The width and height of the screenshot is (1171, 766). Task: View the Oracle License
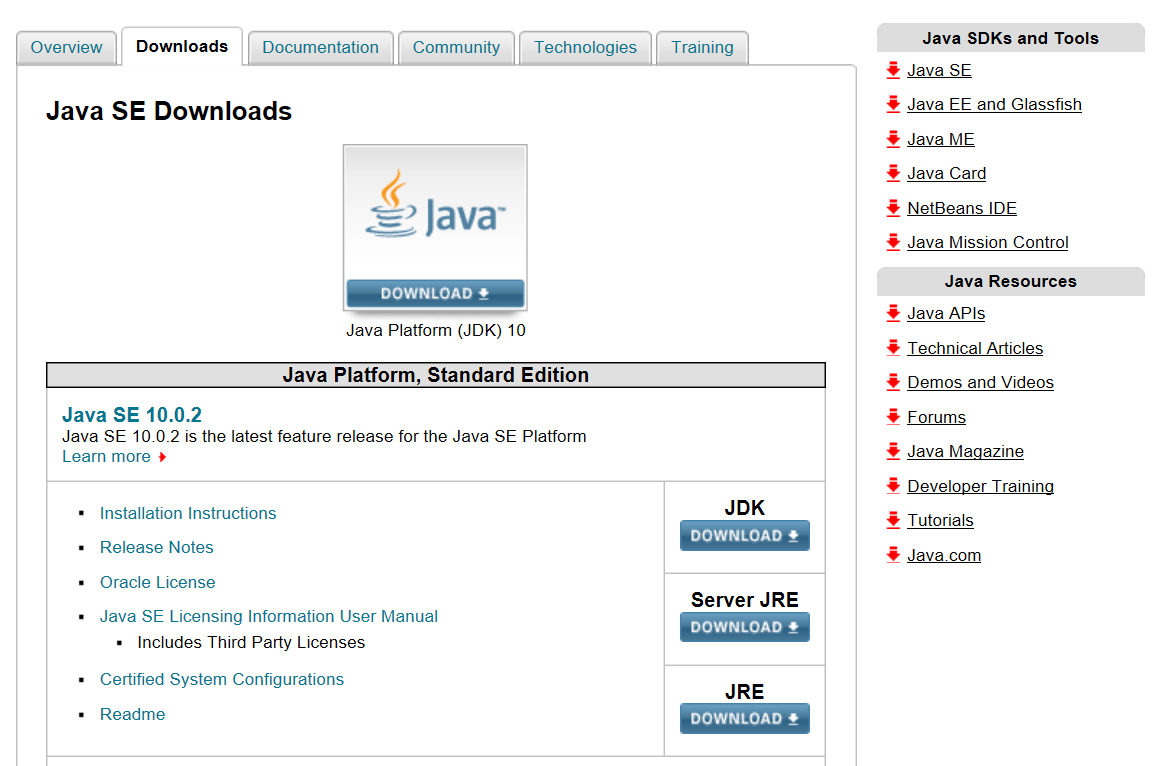[x=158, y=582]
